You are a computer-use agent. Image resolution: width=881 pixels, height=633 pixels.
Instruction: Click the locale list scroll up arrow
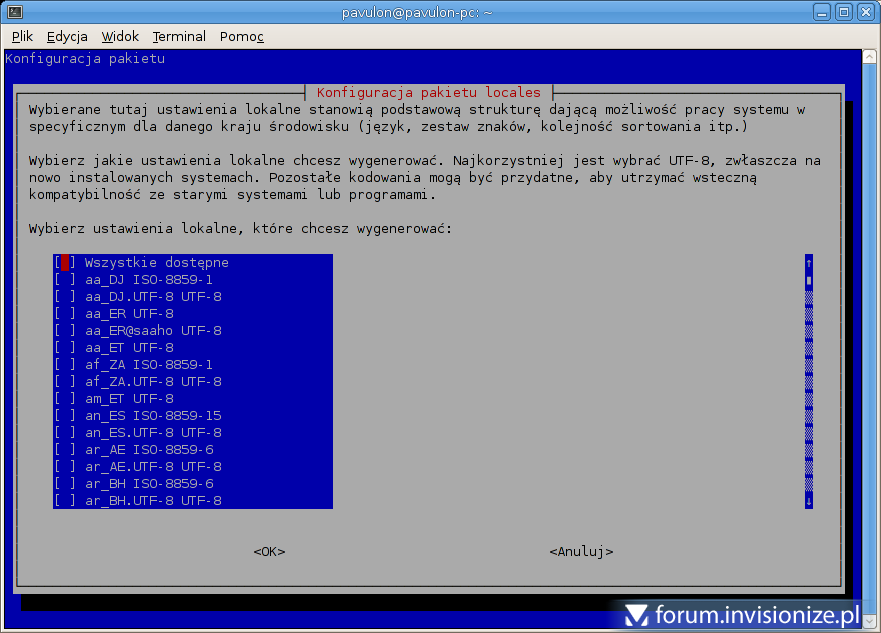pos(809,262)
